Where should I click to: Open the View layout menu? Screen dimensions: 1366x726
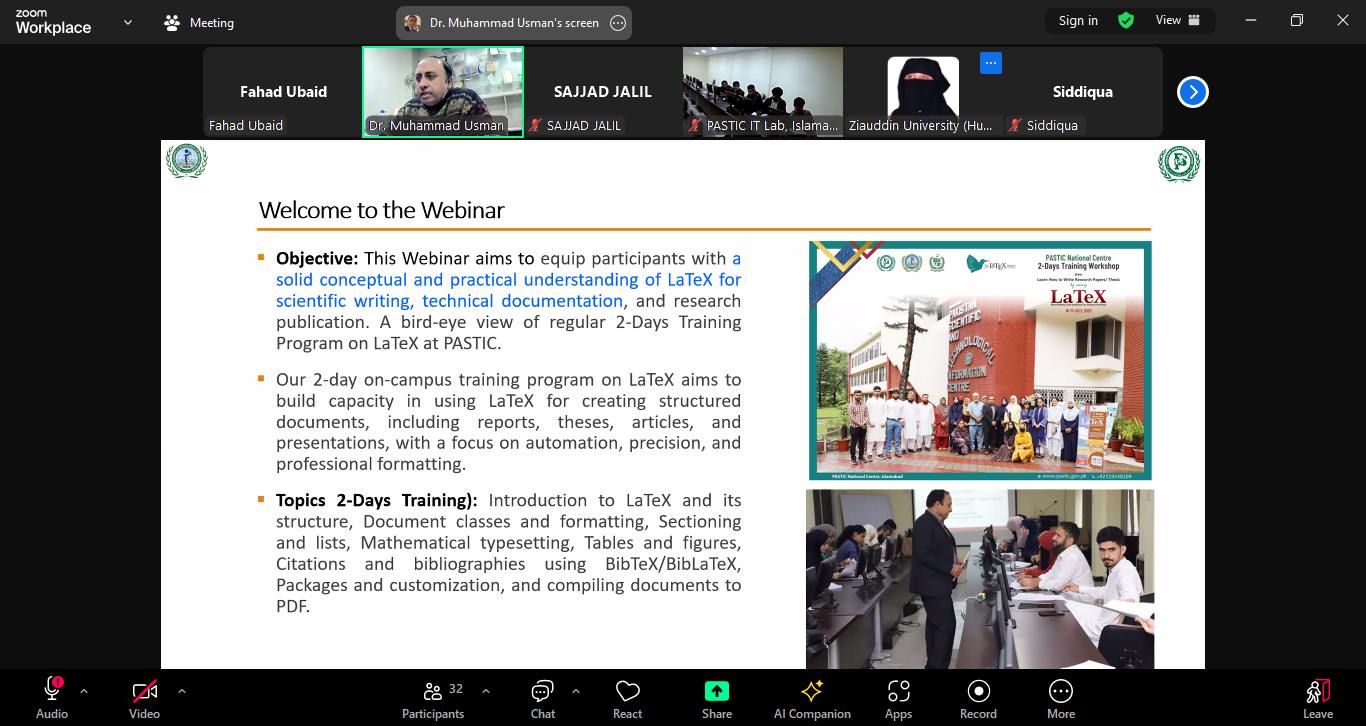coord(1178,20)
